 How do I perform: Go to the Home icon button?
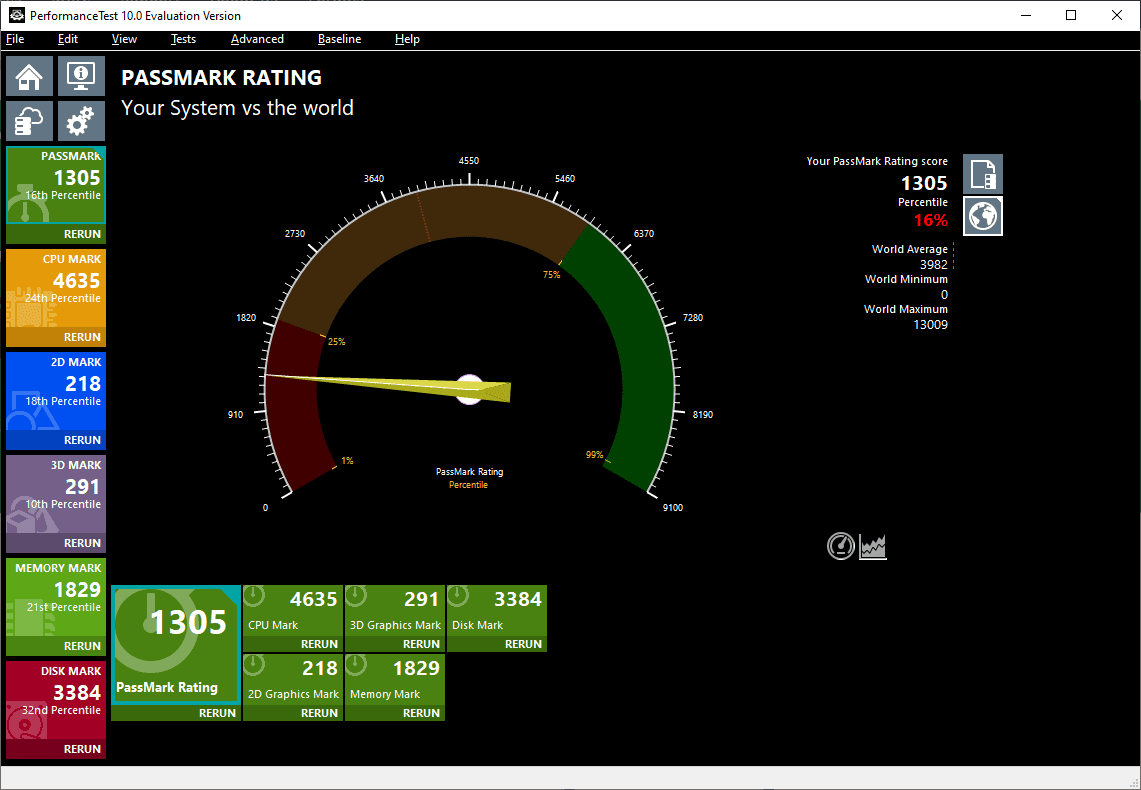(30, 76)
